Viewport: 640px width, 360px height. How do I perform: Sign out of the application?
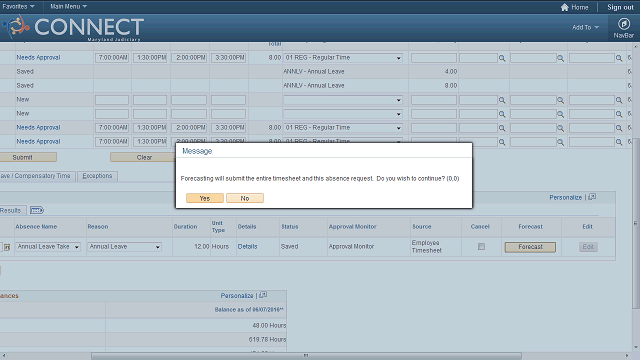[x=620, y=7]
